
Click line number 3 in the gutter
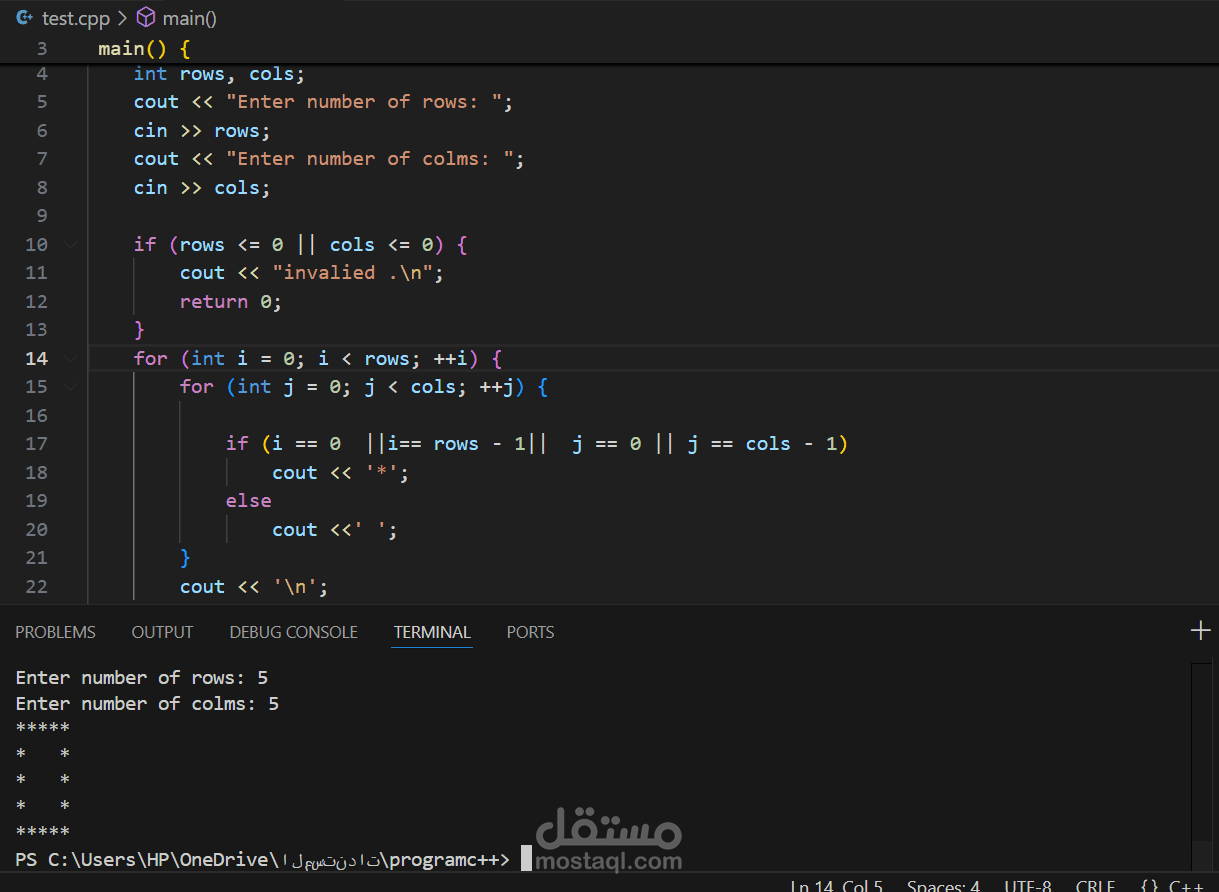(x=42, y=48)
